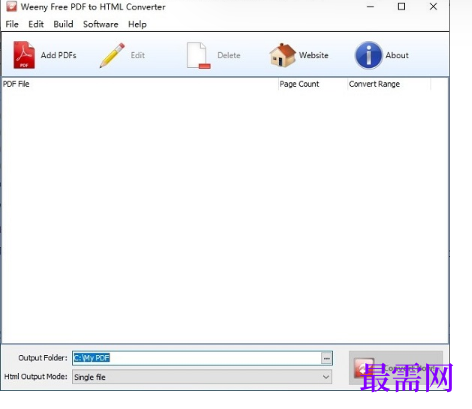Click the app icon in title bar

click(11, 7)
